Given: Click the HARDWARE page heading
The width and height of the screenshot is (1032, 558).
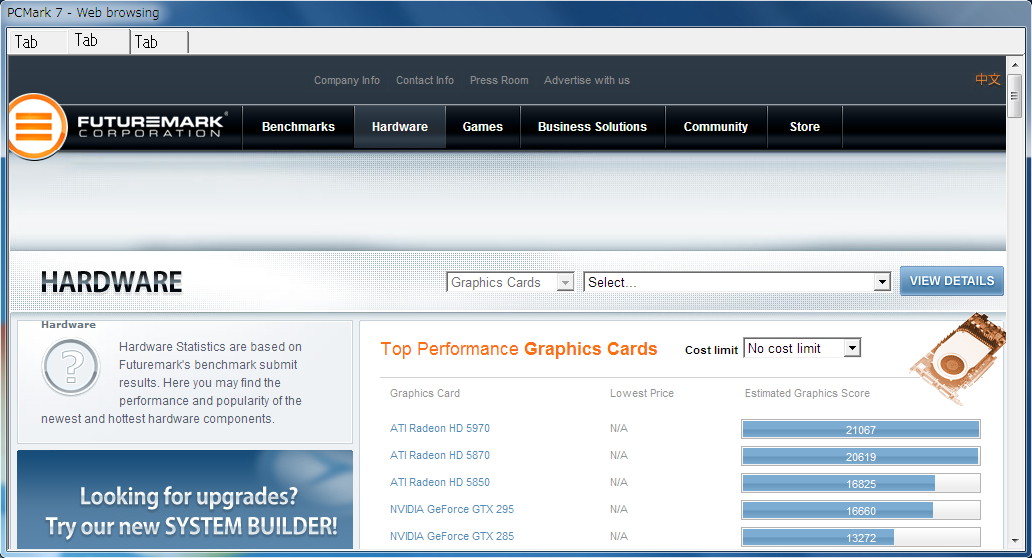Looking at the screenshot, I should pyautogui.click(x=111, y=282).
